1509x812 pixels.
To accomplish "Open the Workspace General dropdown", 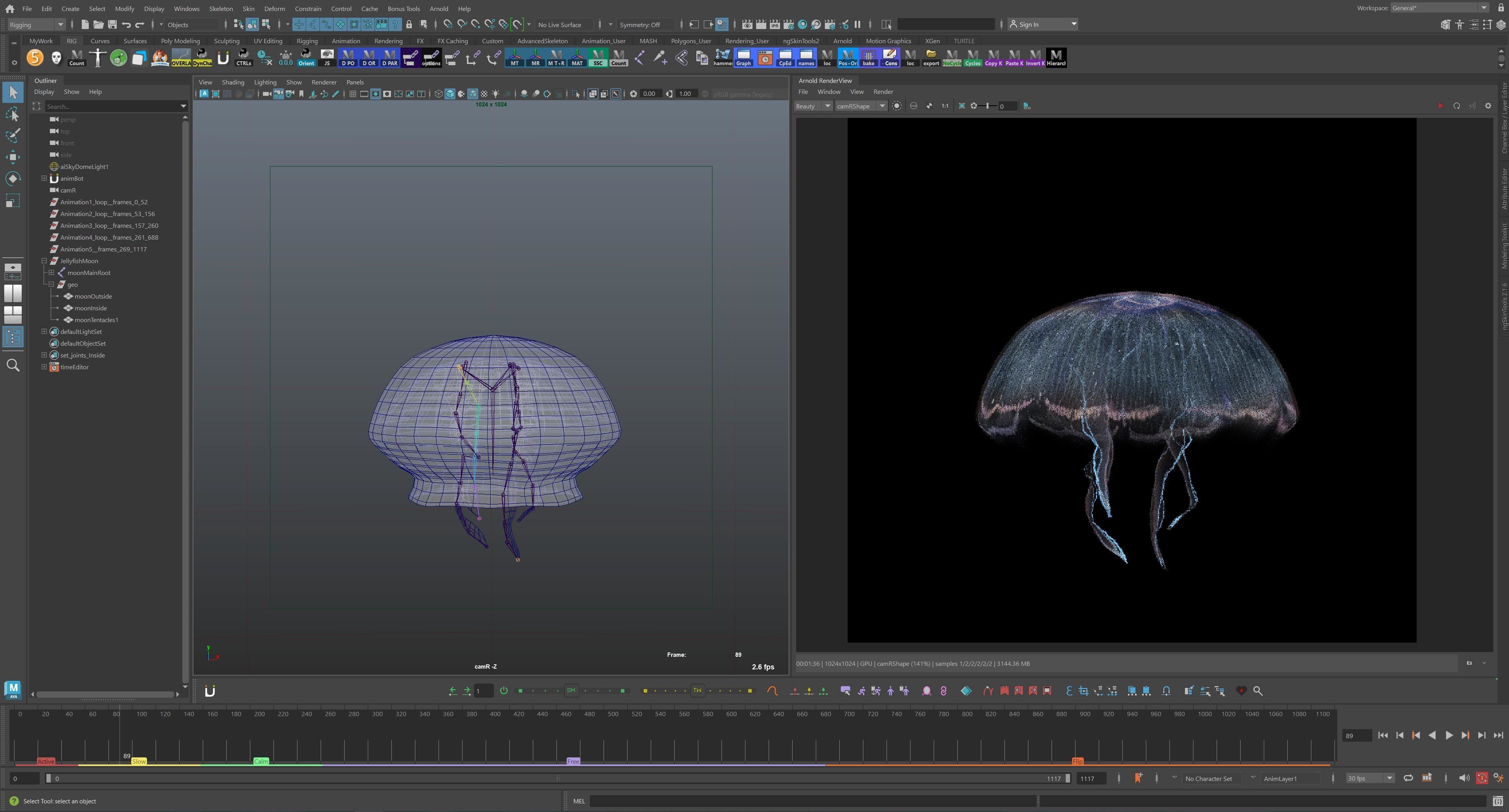I will tap(1439, 7).
